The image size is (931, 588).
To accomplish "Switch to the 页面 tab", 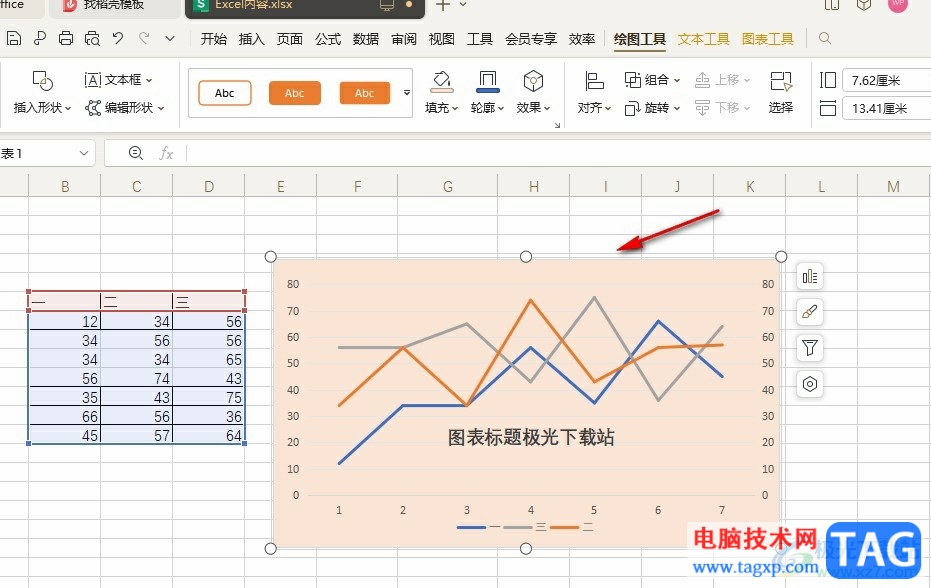I will 290,39.
